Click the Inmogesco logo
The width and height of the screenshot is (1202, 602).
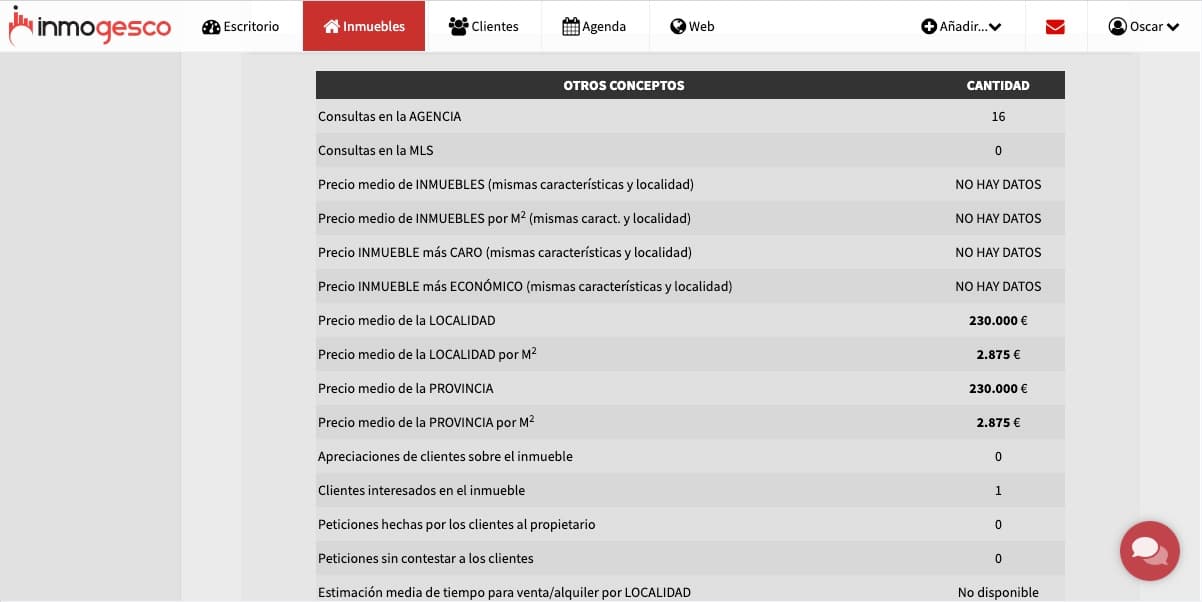click(90, 26)
